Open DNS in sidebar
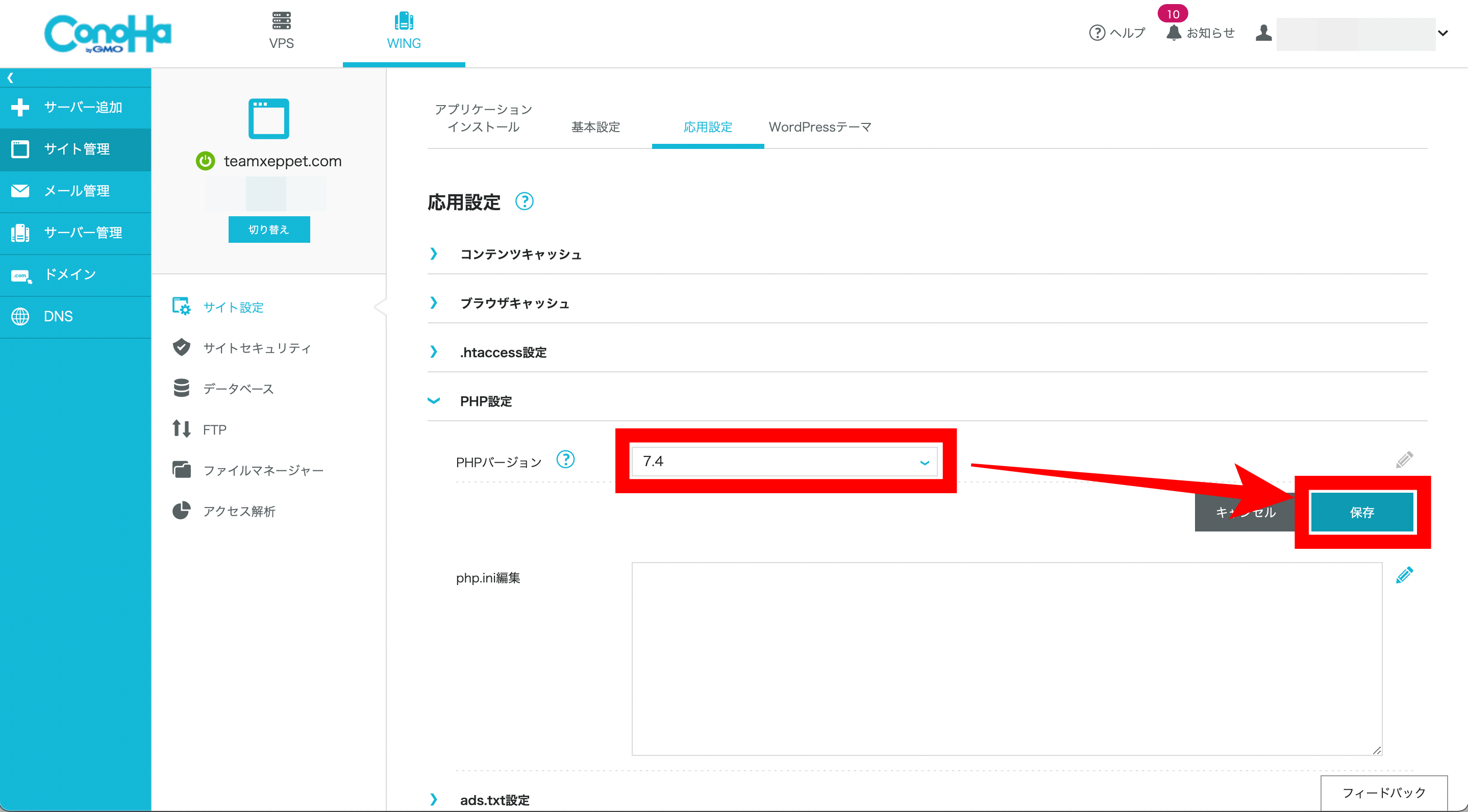The width and height of the screenshot is (1468, 812). pyautogui.click(x=75, y=316)
